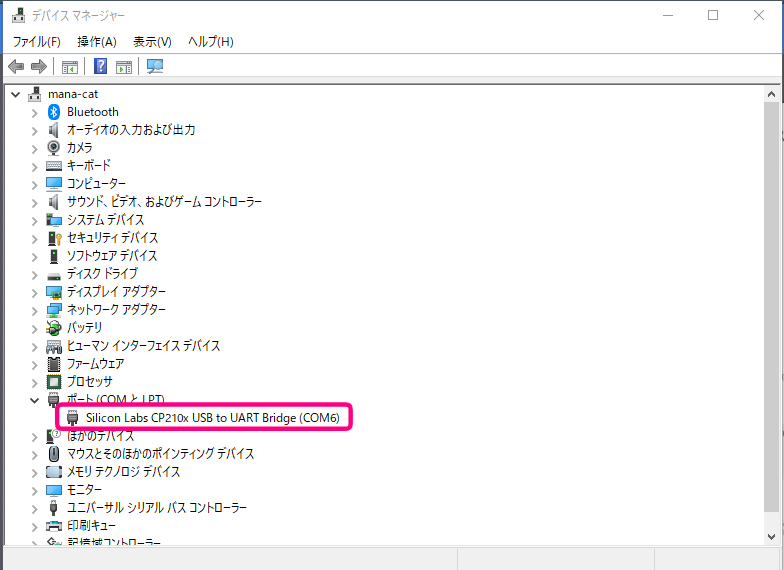Expand the カメラ category

pyautogui.click(x=34, y=148)
